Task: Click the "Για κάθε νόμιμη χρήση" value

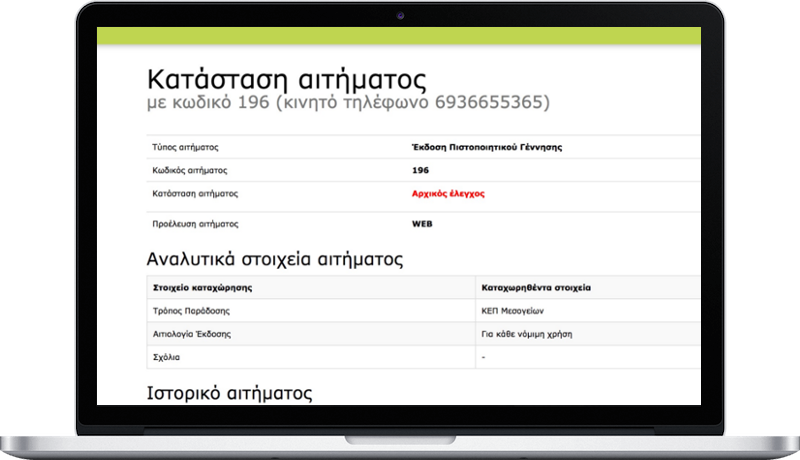Action: [x=528, y=334]
